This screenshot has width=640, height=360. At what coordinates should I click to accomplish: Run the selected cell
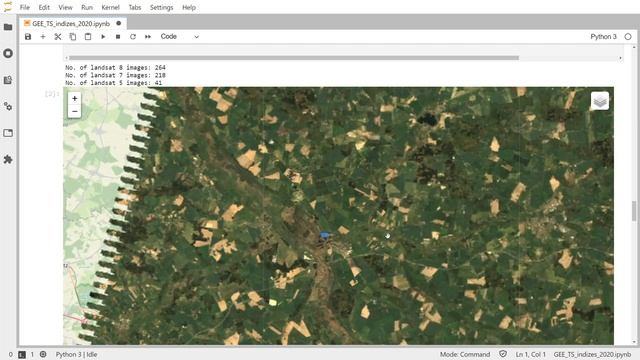[x=103, y=37]
